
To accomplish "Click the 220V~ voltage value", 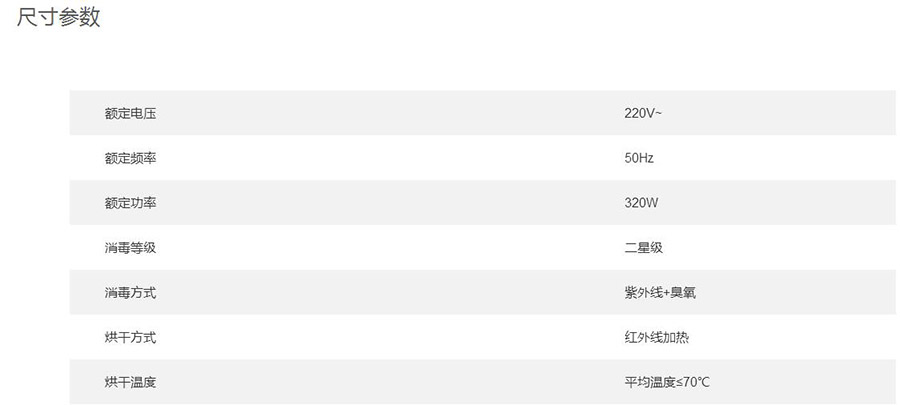I will pos(643,113).
